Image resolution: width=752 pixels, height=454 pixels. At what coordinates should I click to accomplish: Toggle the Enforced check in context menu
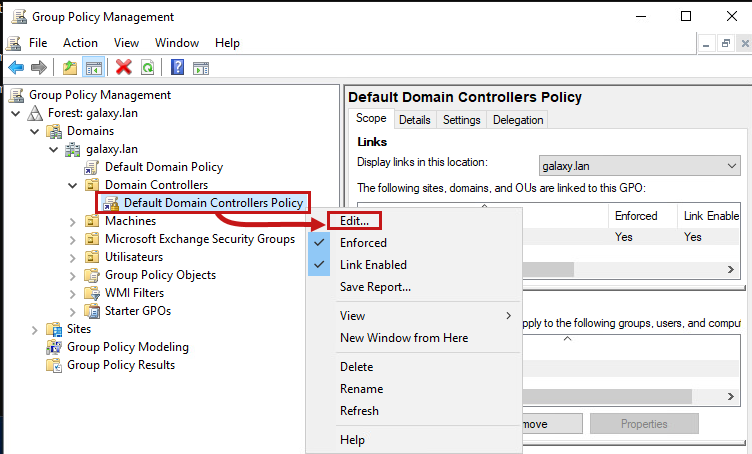[x=363, y=243]
